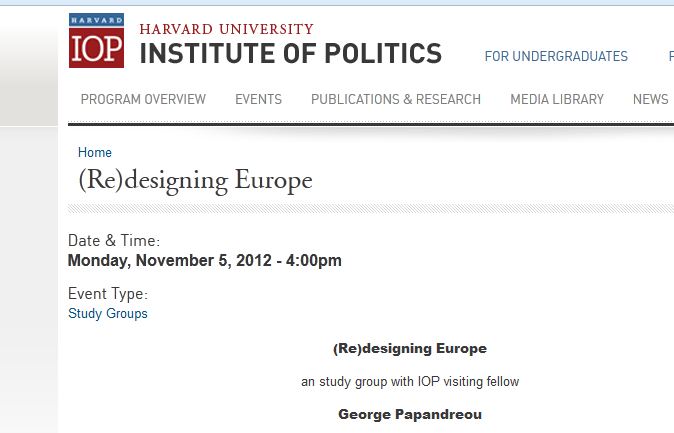Screen dimensions: 674x433
Task: Click the Event Type label
Action: tap(107, 294)
